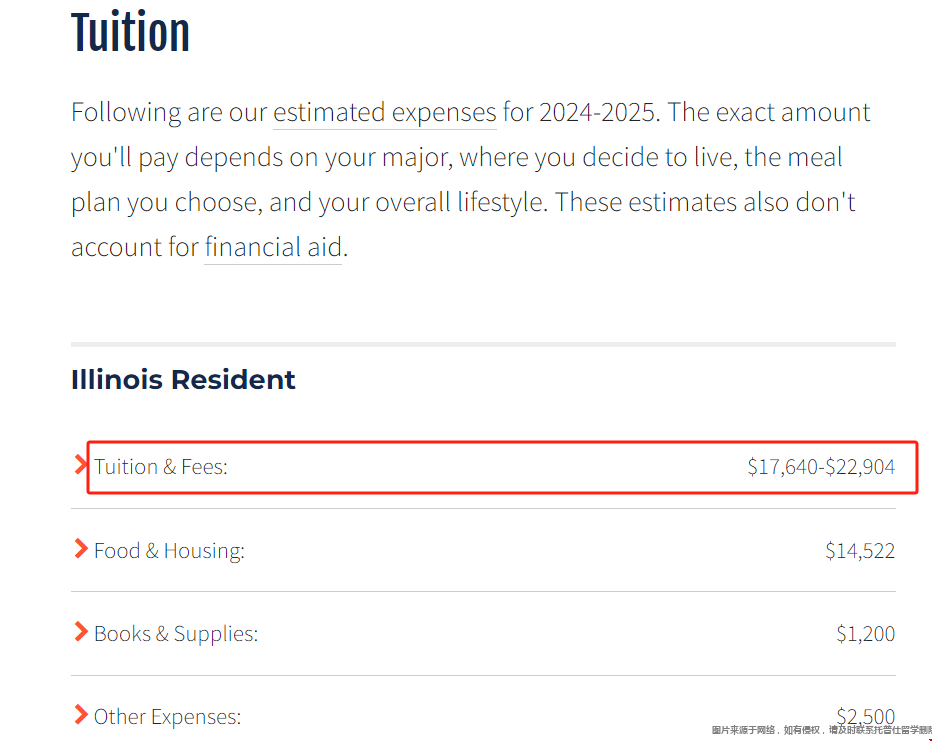This screenshot has width=932, height=741.
Task: Expand the Books & Supplies chevron arrow
Action: pyautogui.click(x=81, y=632)
